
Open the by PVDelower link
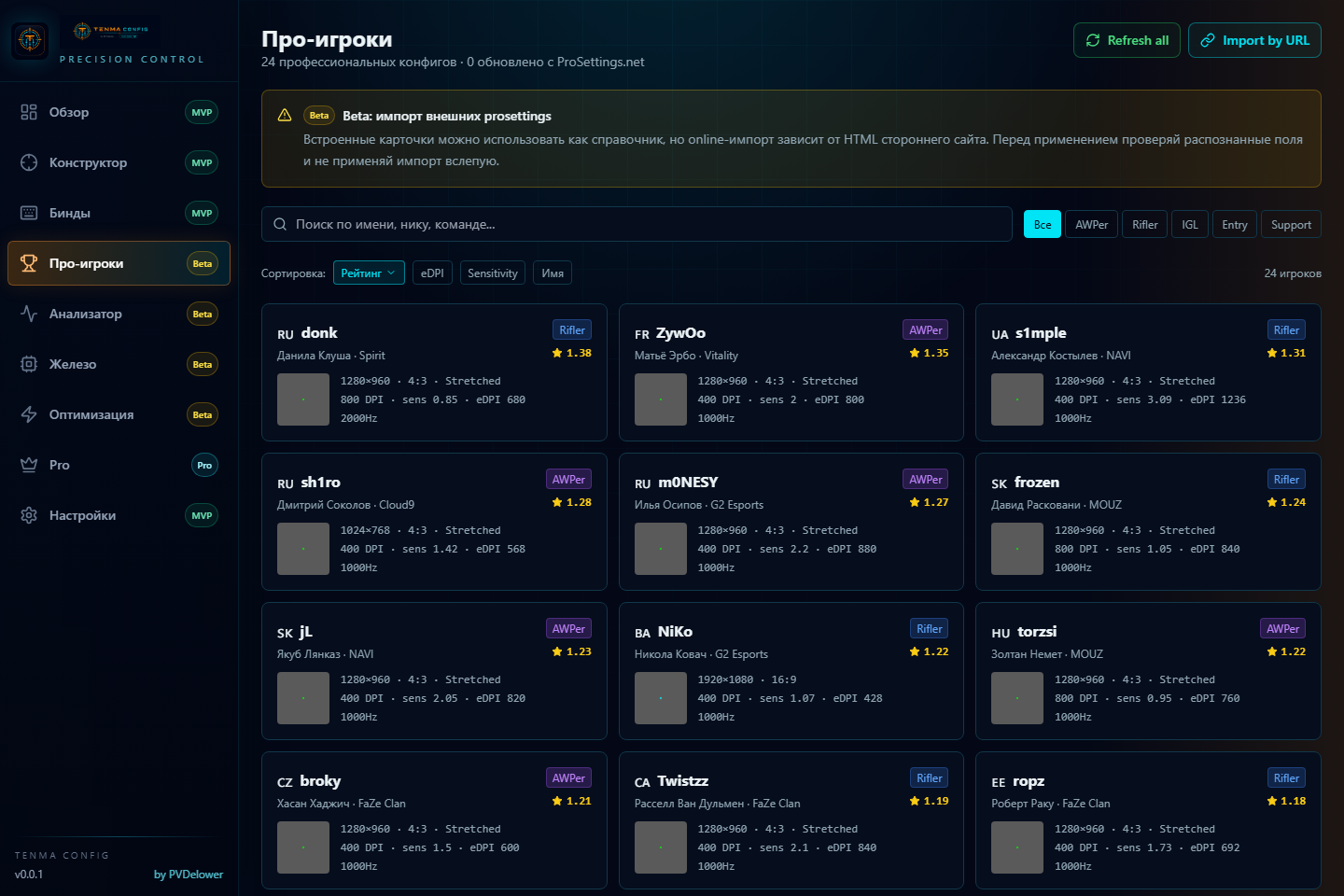(189, 875)
